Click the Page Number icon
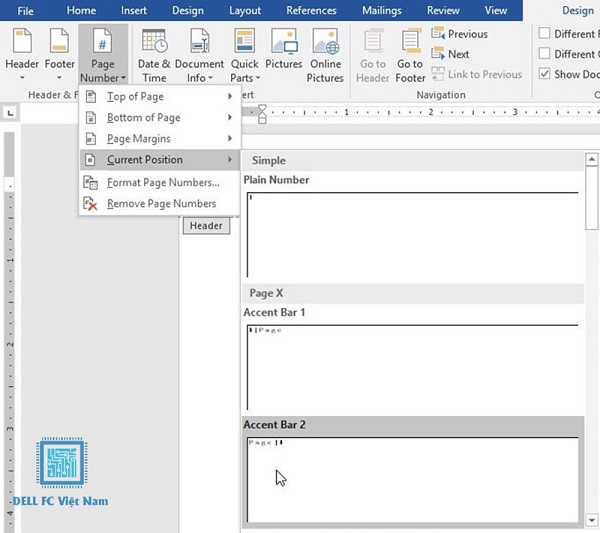The width and height of the screenshot is (600, 533). [102, 41]
